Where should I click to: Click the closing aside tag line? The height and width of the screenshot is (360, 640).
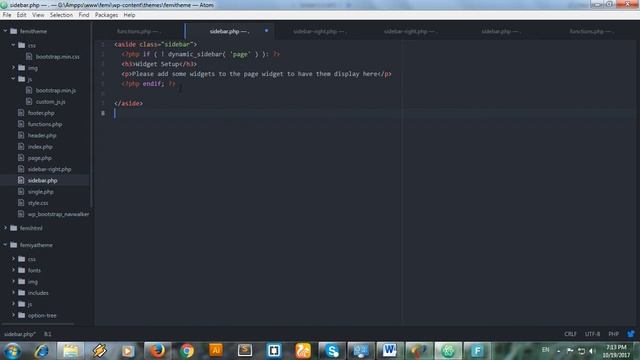point(129,103)
